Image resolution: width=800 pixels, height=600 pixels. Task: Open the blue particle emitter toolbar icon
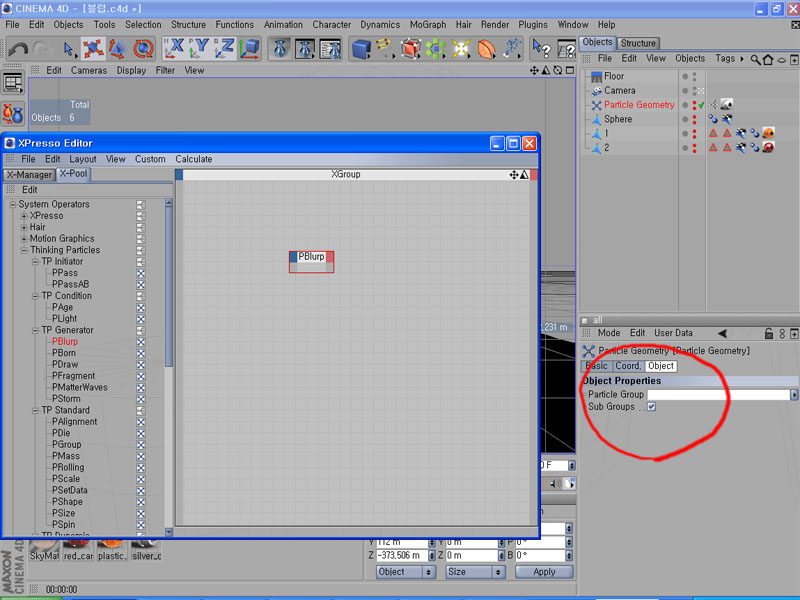point(512,48)
